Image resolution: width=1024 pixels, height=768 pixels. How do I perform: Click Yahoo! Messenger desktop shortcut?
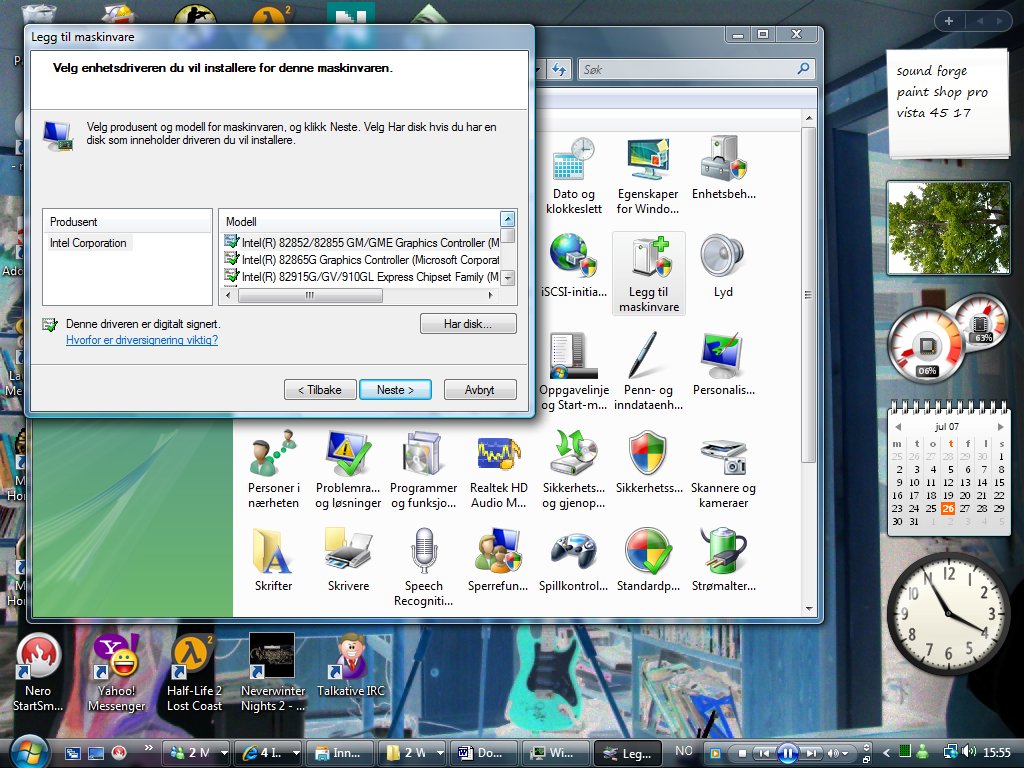116,673
